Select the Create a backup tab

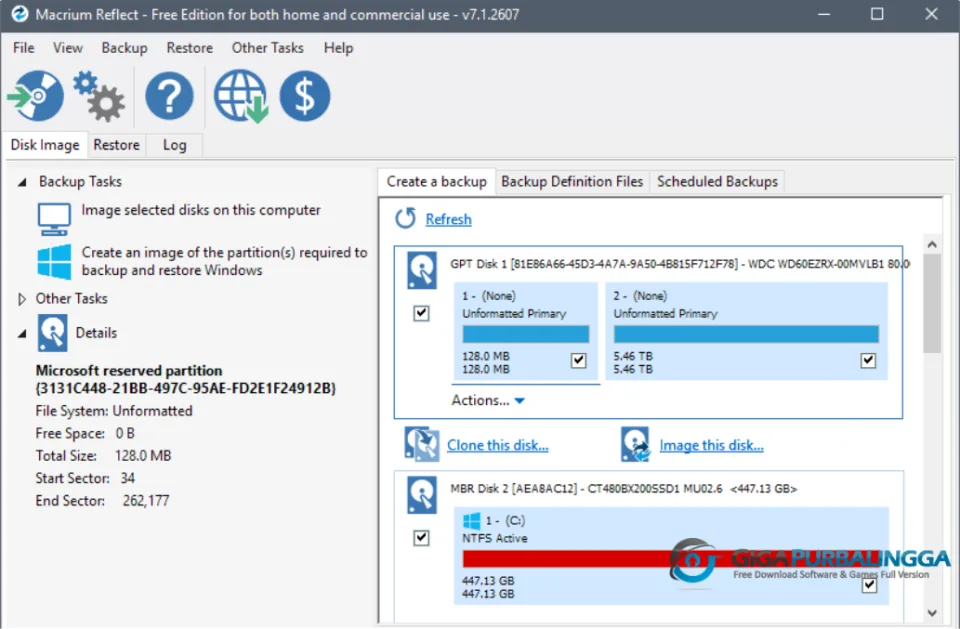[x=437, y=182]
